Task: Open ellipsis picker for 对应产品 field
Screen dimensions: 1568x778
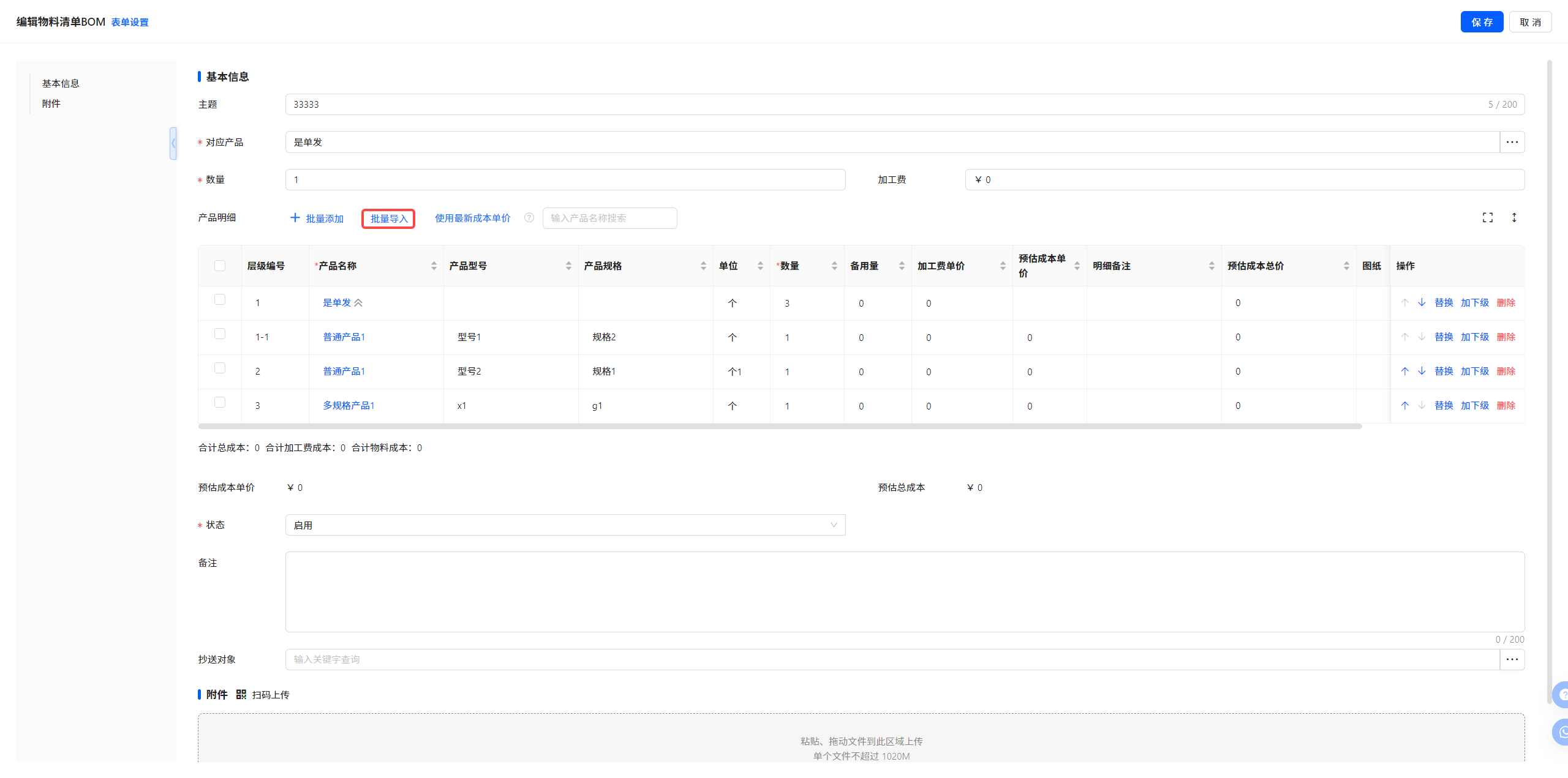Action: click(x=1512, y=142)
